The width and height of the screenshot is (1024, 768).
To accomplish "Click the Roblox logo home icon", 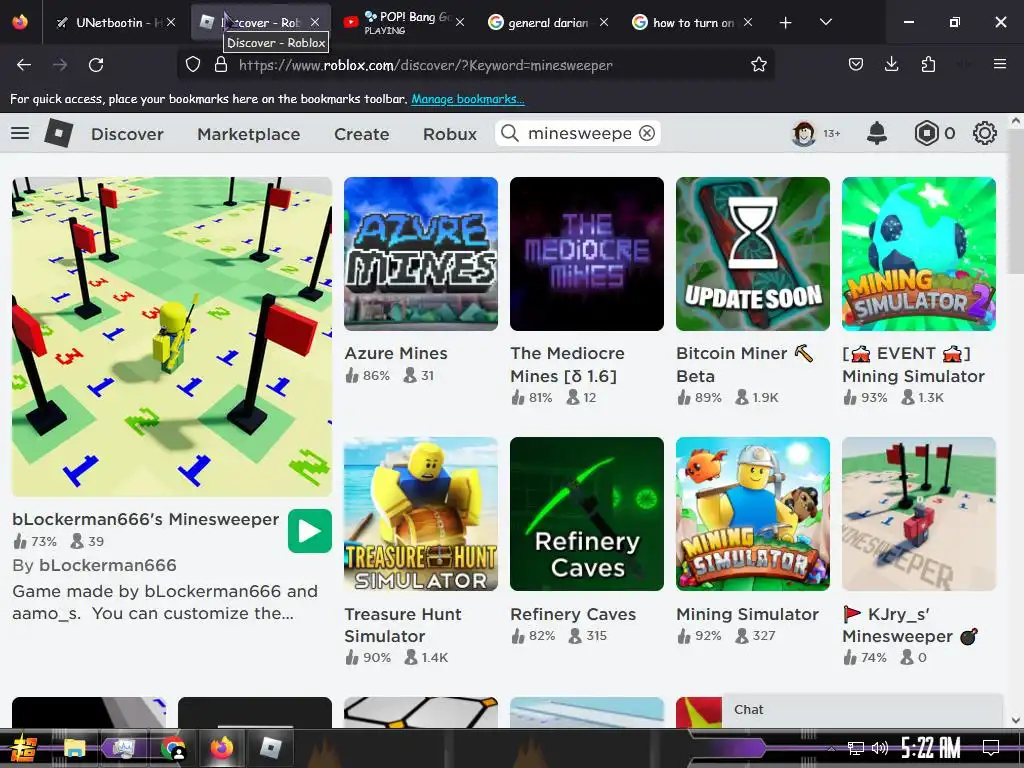I will [x=59, y=133].
